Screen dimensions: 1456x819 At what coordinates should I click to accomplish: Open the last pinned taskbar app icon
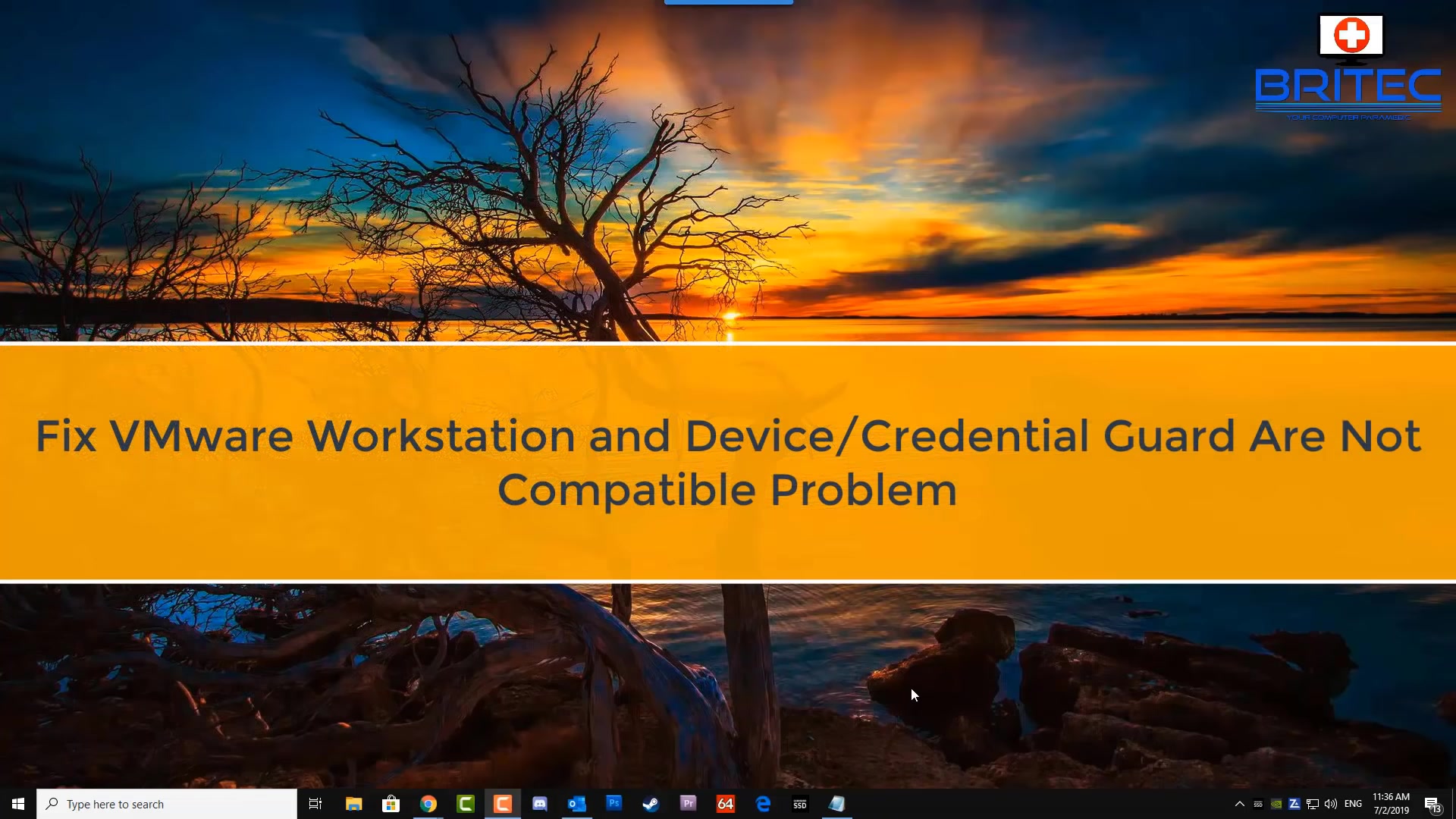pos(837,804)
